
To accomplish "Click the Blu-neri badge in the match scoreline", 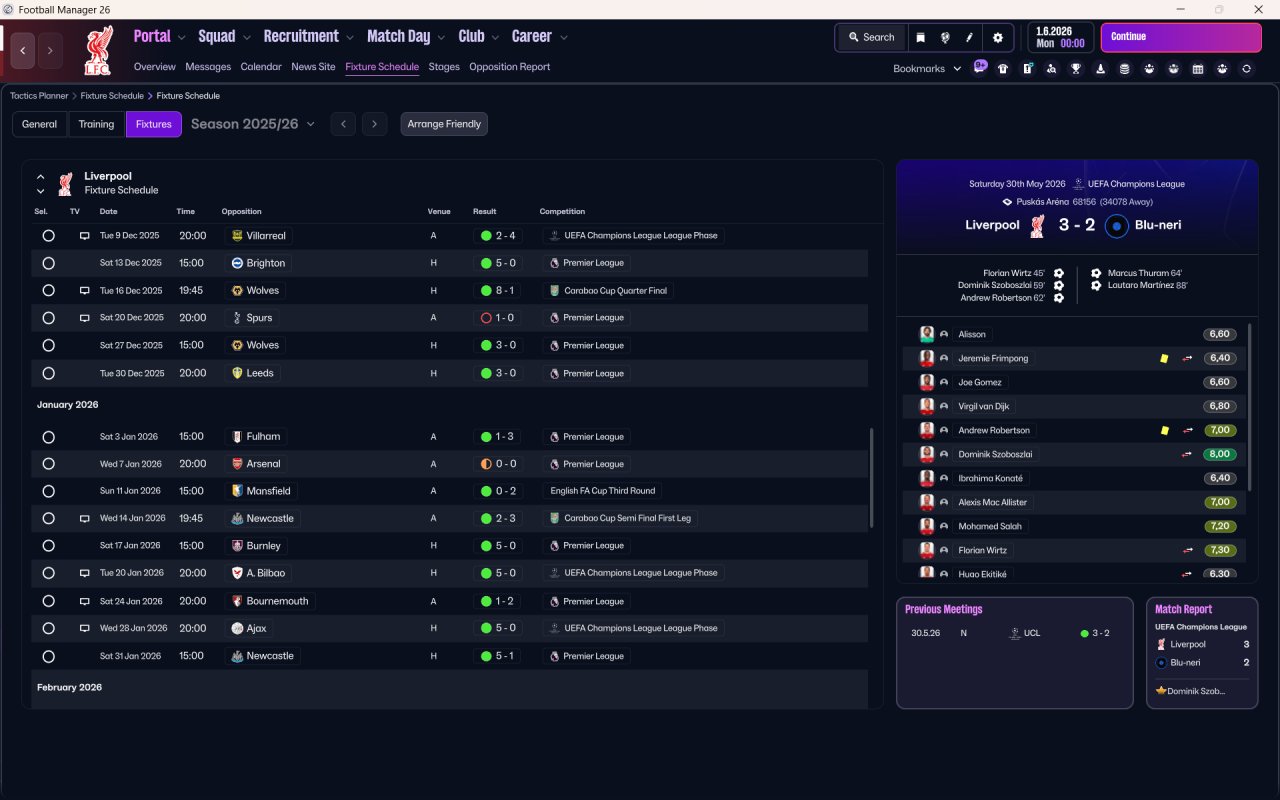I will click(x=1117, y=225).
